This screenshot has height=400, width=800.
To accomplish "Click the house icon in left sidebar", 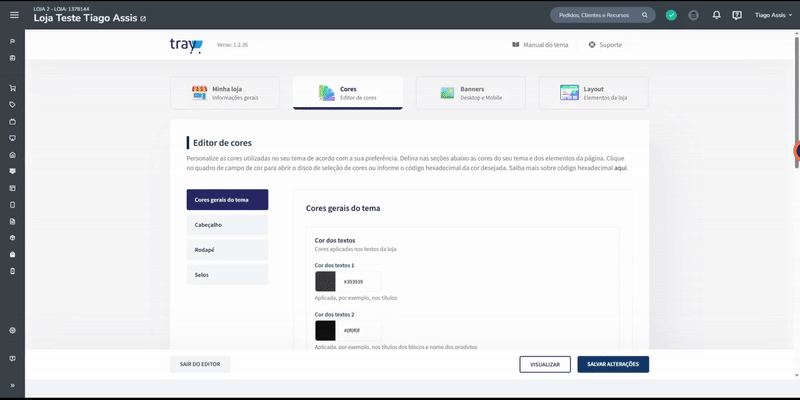I will point(13,155).
